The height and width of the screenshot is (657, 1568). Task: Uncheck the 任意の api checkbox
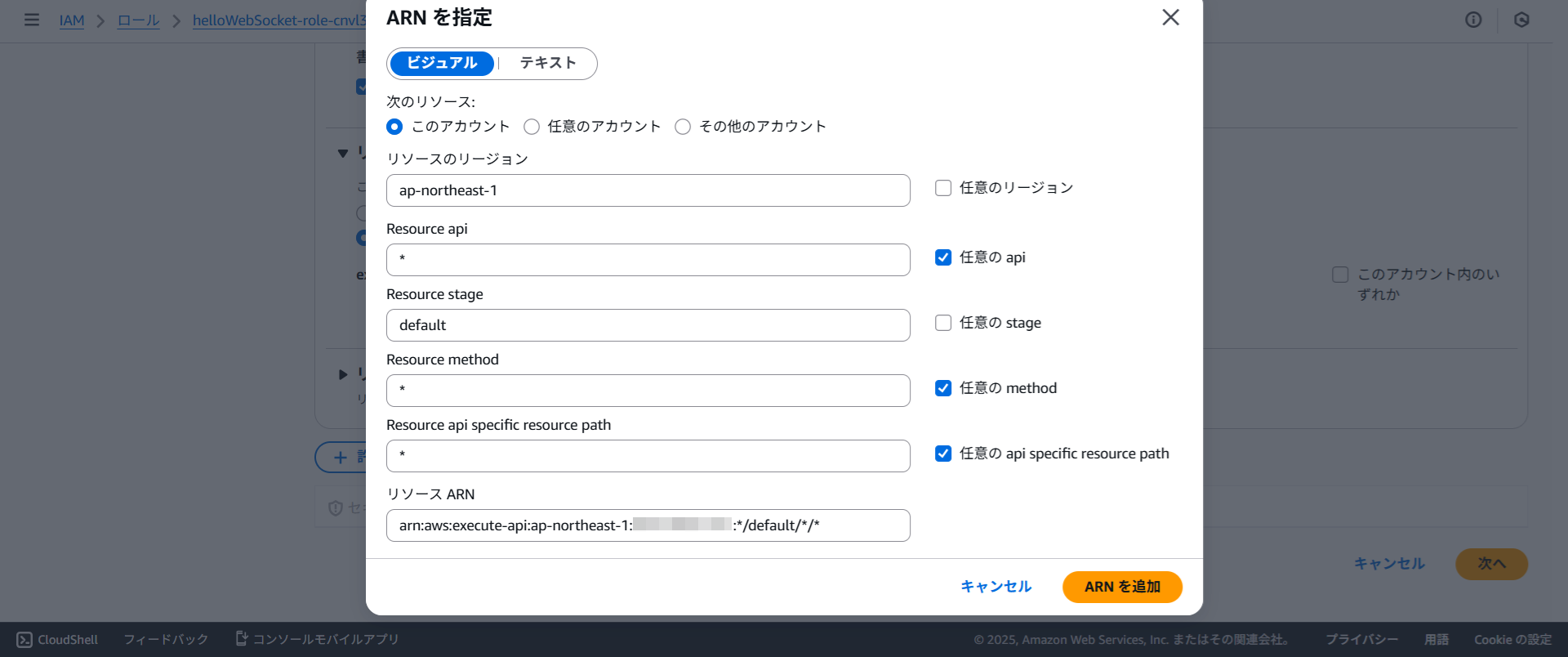[943, 257]
